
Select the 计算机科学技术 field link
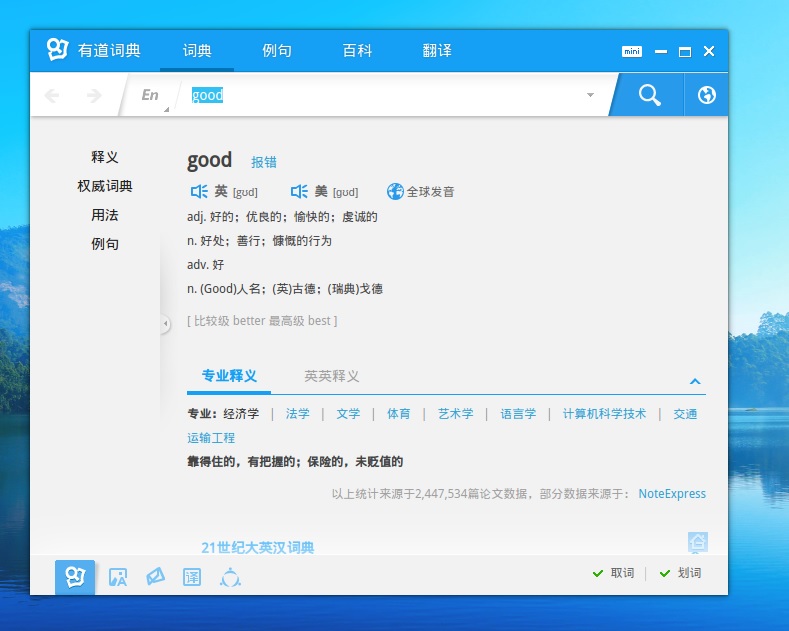(604, 414)
